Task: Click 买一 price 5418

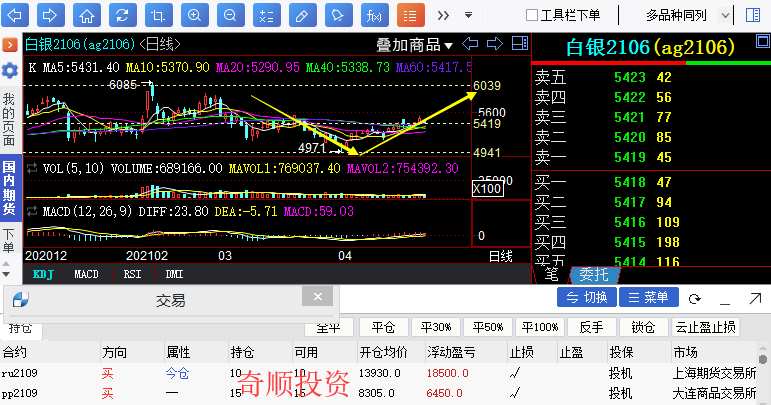Action: [x=630, y=182]
